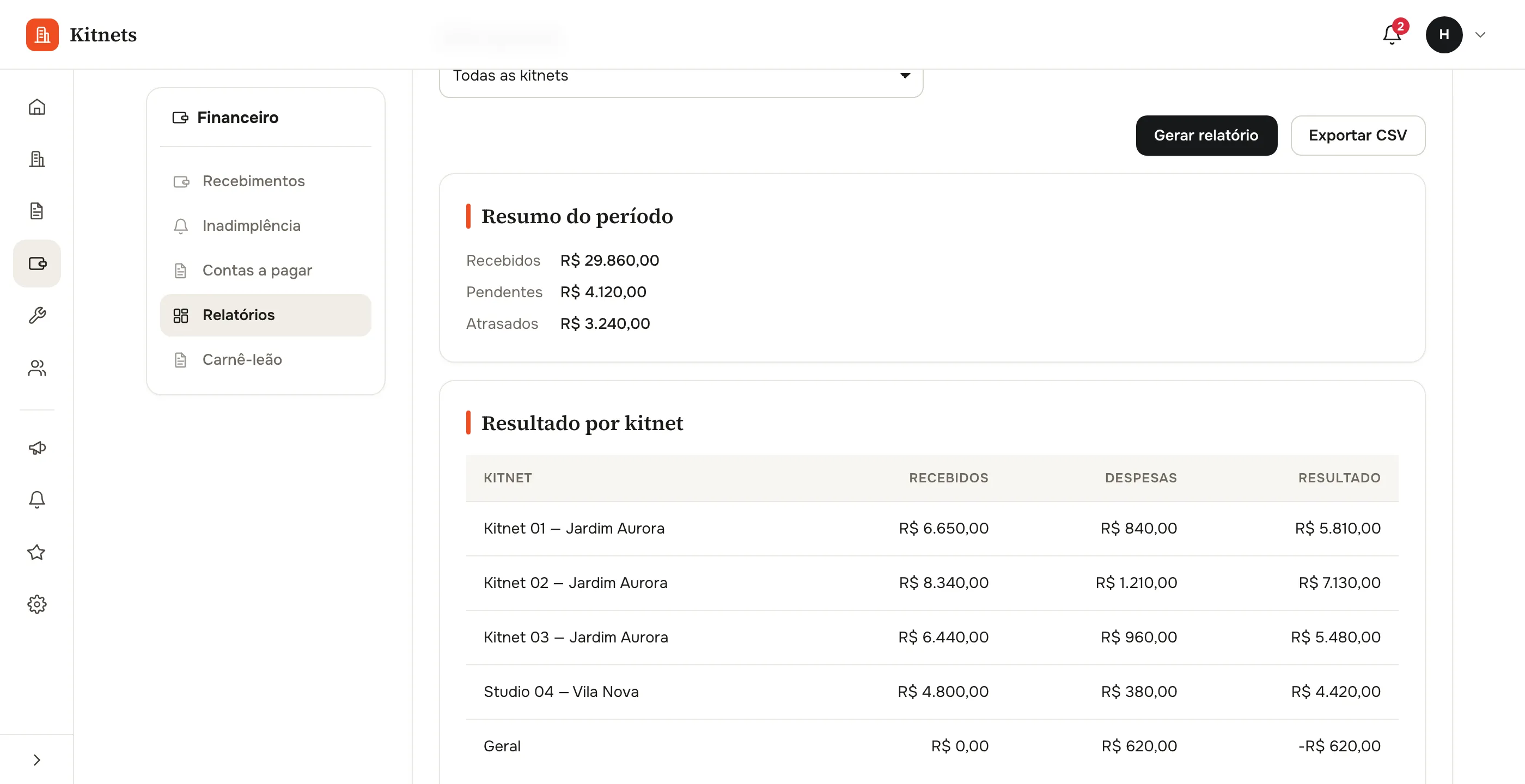Click result amount R$ 4.420,00
This screenshot has height=784, width=1525.
pos(1335,691)
